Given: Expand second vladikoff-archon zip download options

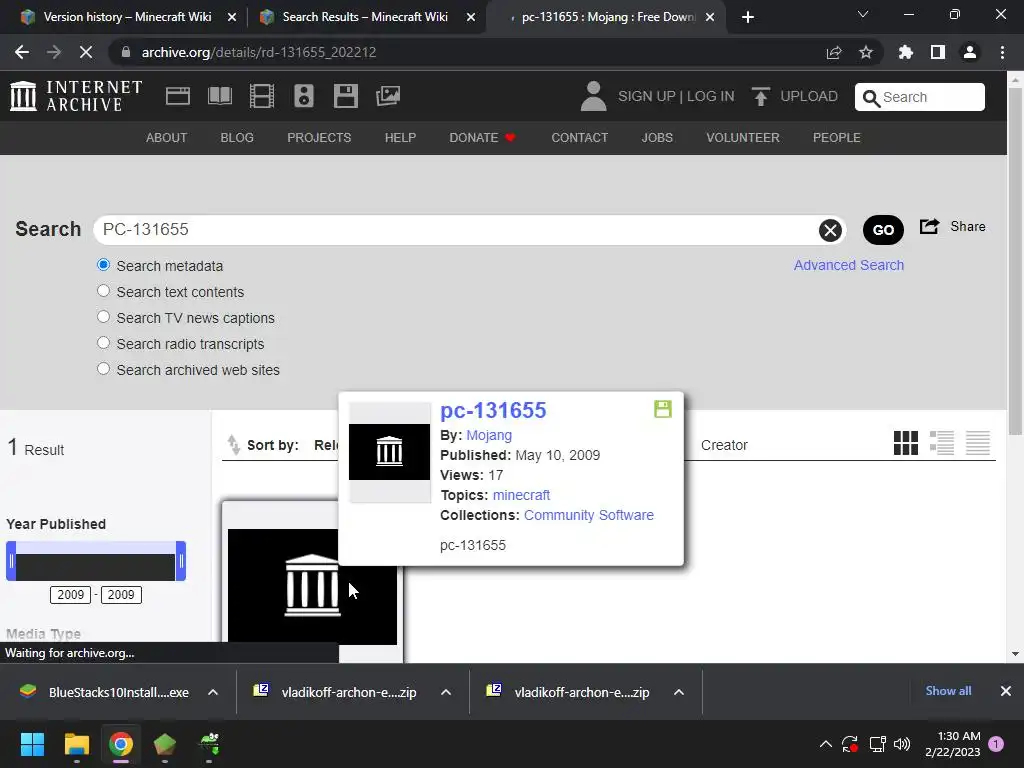Looking at the screenshot, I should (679, 692).
